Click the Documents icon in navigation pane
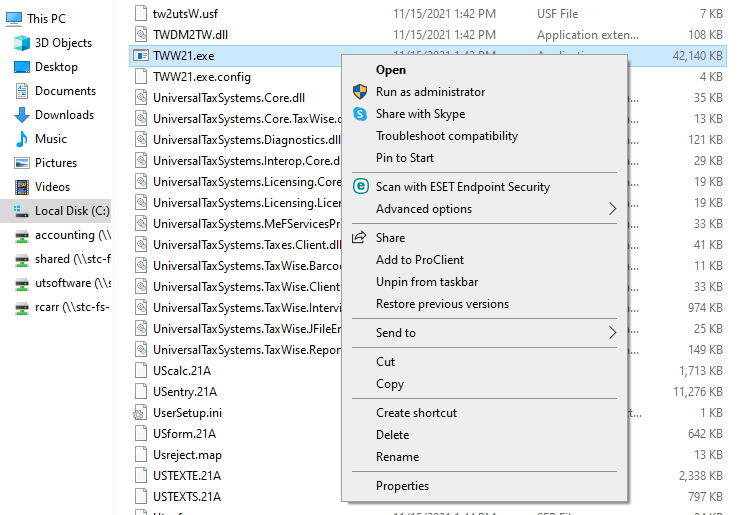 22,91
